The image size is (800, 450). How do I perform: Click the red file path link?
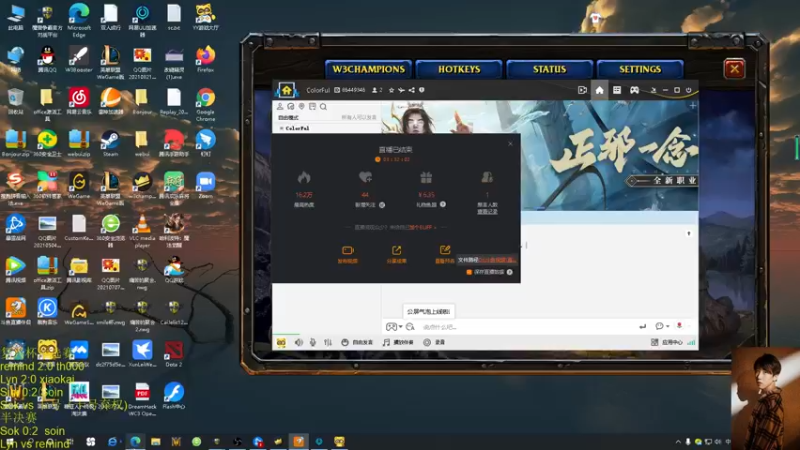tap(497, 260)
